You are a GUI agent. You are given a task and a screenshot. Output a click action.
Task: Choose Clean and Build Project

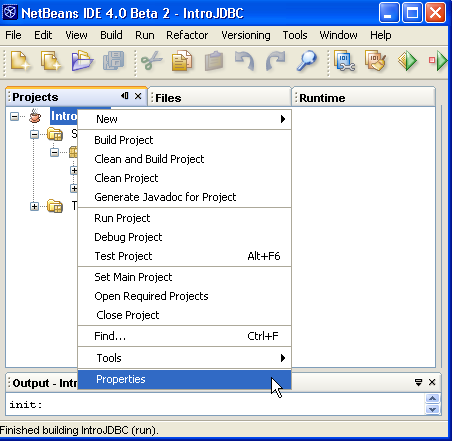click(184, 159)
